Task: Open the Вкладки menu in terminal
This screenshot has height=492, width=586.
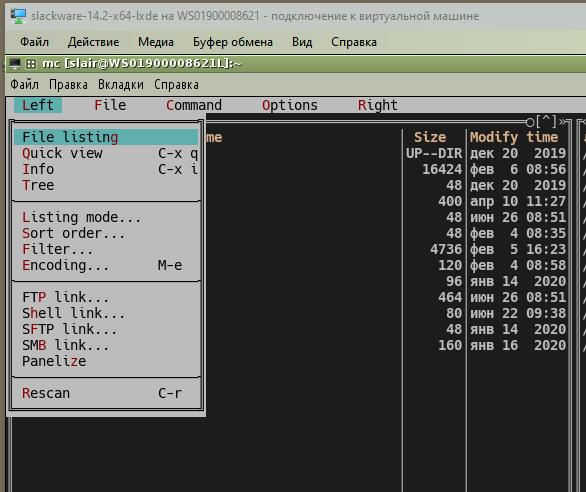Action: click(121, 84)
